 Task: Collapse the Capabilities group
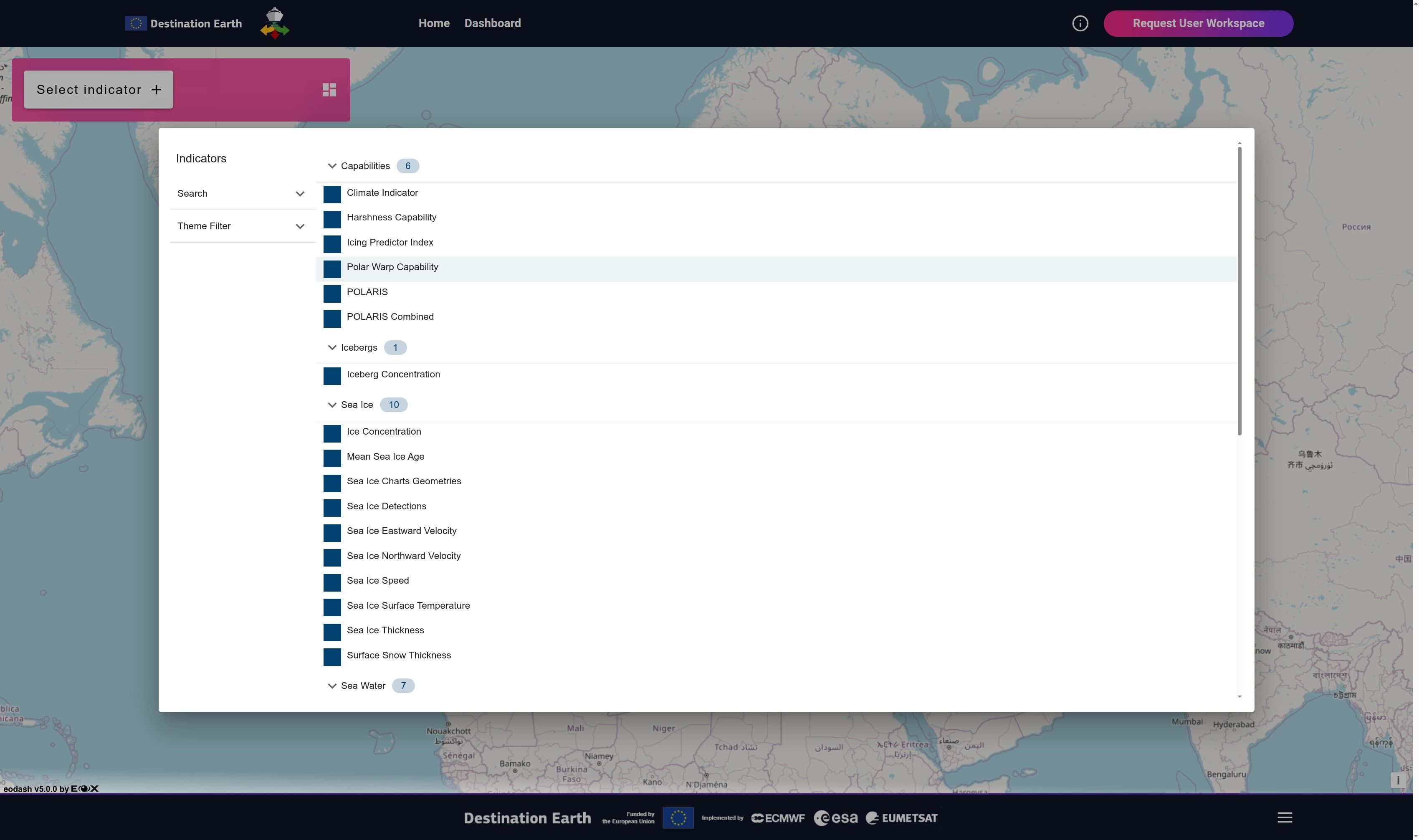coord(332,166)
